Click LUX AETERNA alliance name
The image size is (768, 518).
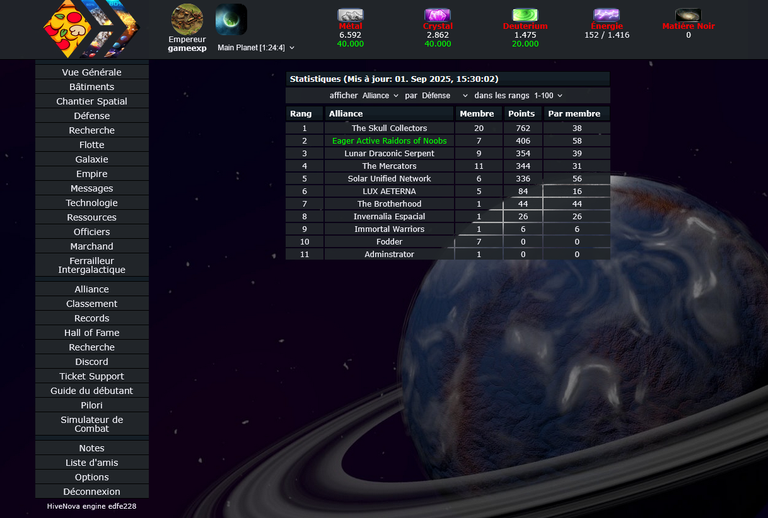coord(389,191)
